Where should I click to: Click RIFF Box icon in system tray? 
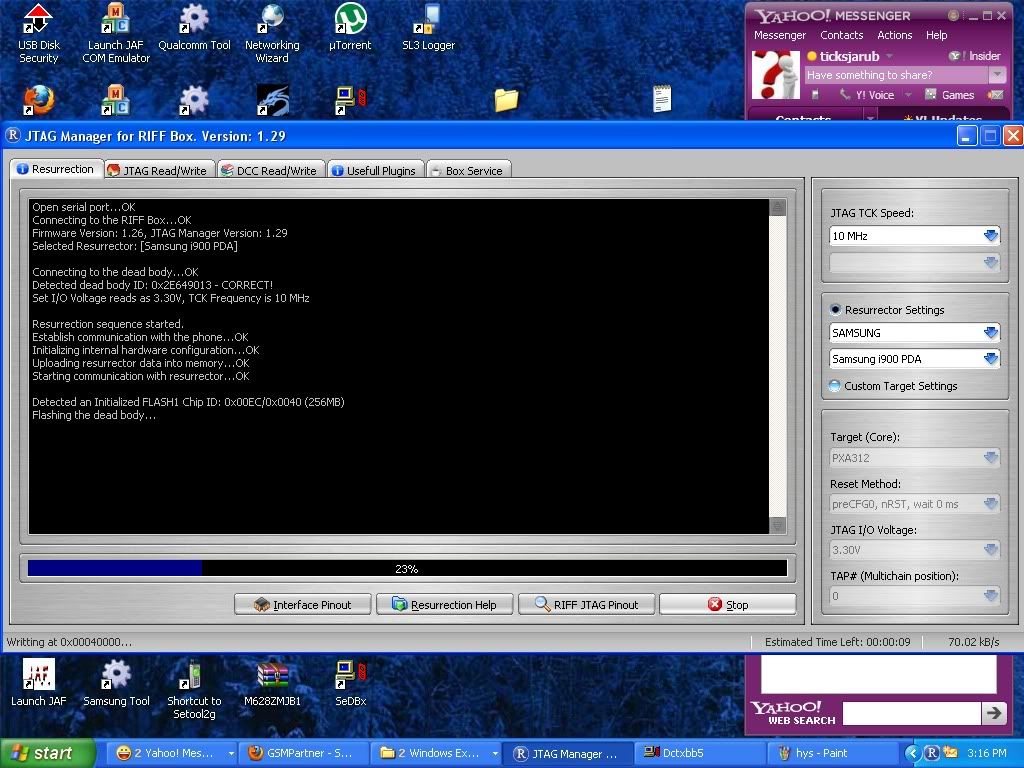pyautogui.click(x=932, y=753)
